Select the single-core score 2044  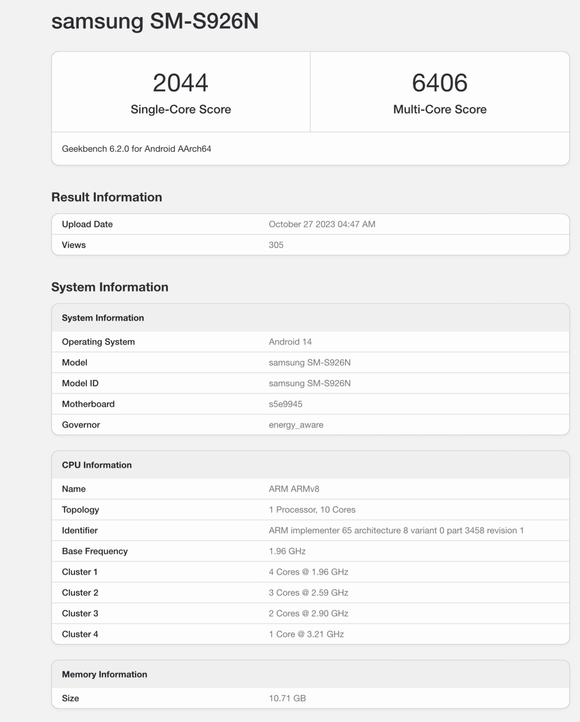coord(180,83)
